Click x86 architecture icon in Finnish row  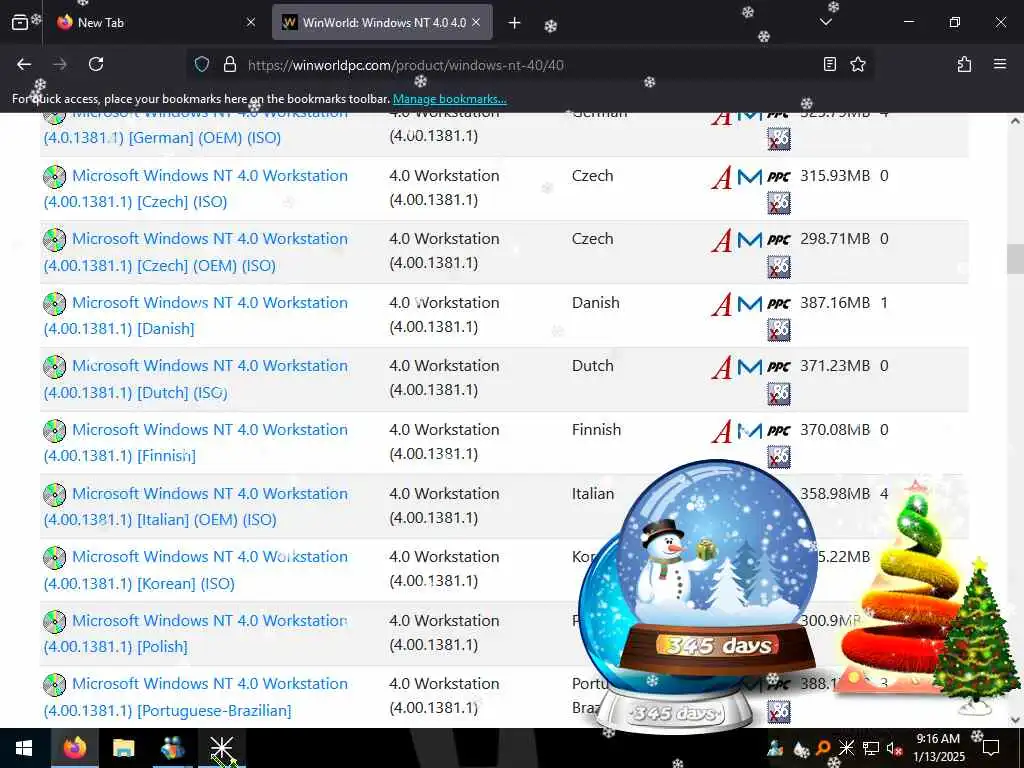pos(778,456)
